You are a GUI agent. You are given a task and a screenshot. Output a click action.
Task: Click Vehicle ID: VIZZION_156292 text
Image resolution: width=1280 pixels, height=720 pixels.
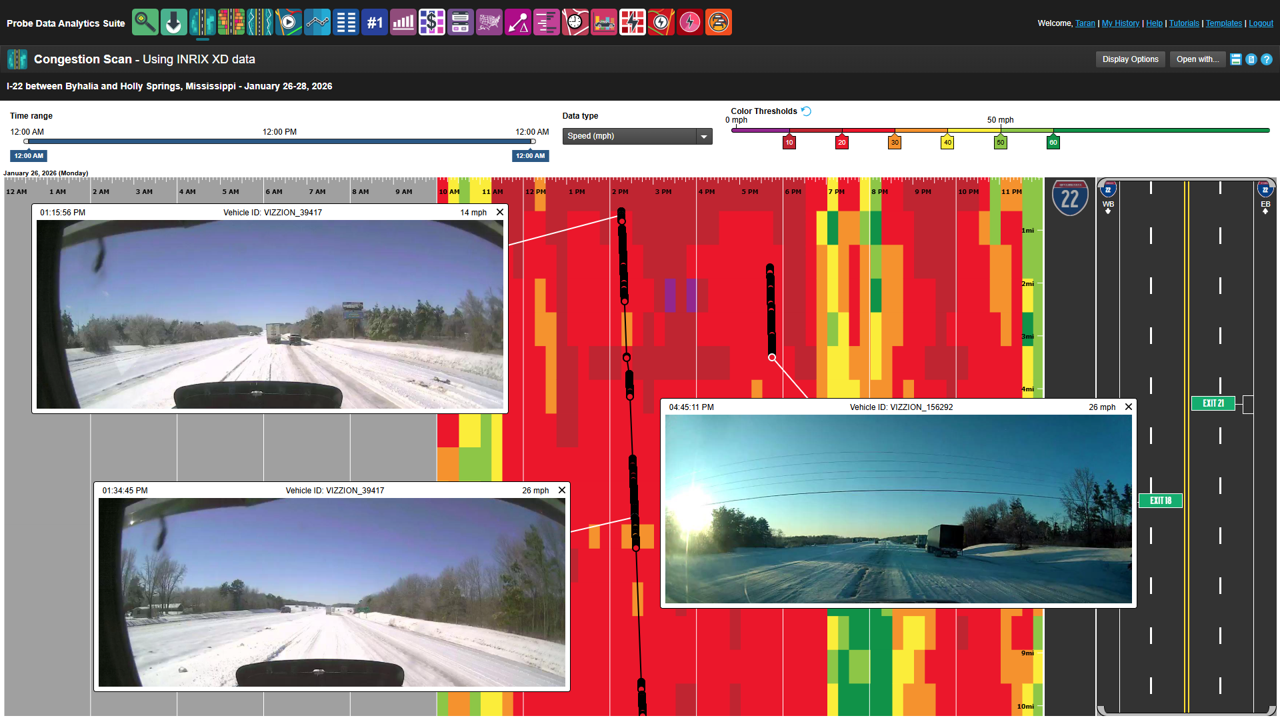[x=901, y=407]
